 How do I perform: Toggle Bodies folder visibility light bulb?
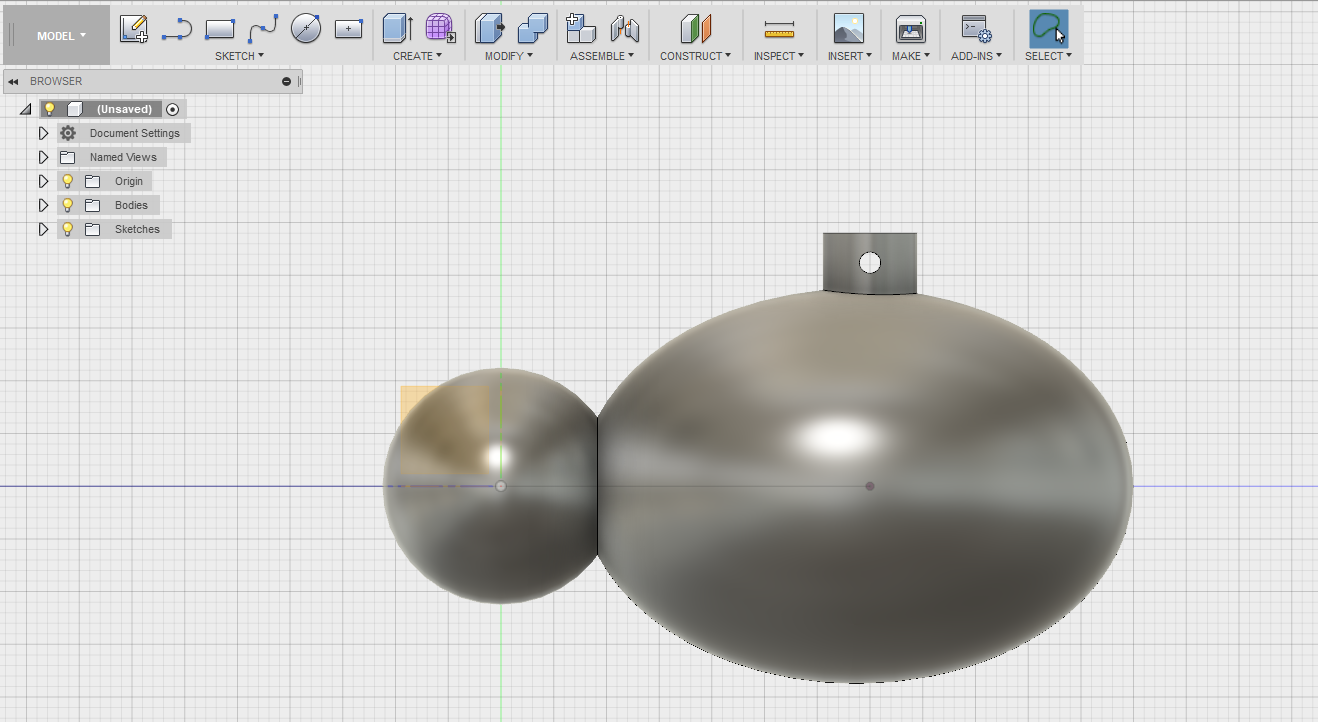point(68,205)
